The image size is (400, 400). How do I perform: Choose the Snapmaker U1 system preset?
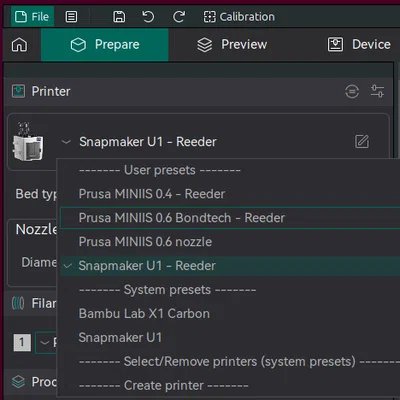tap(230, 338)
